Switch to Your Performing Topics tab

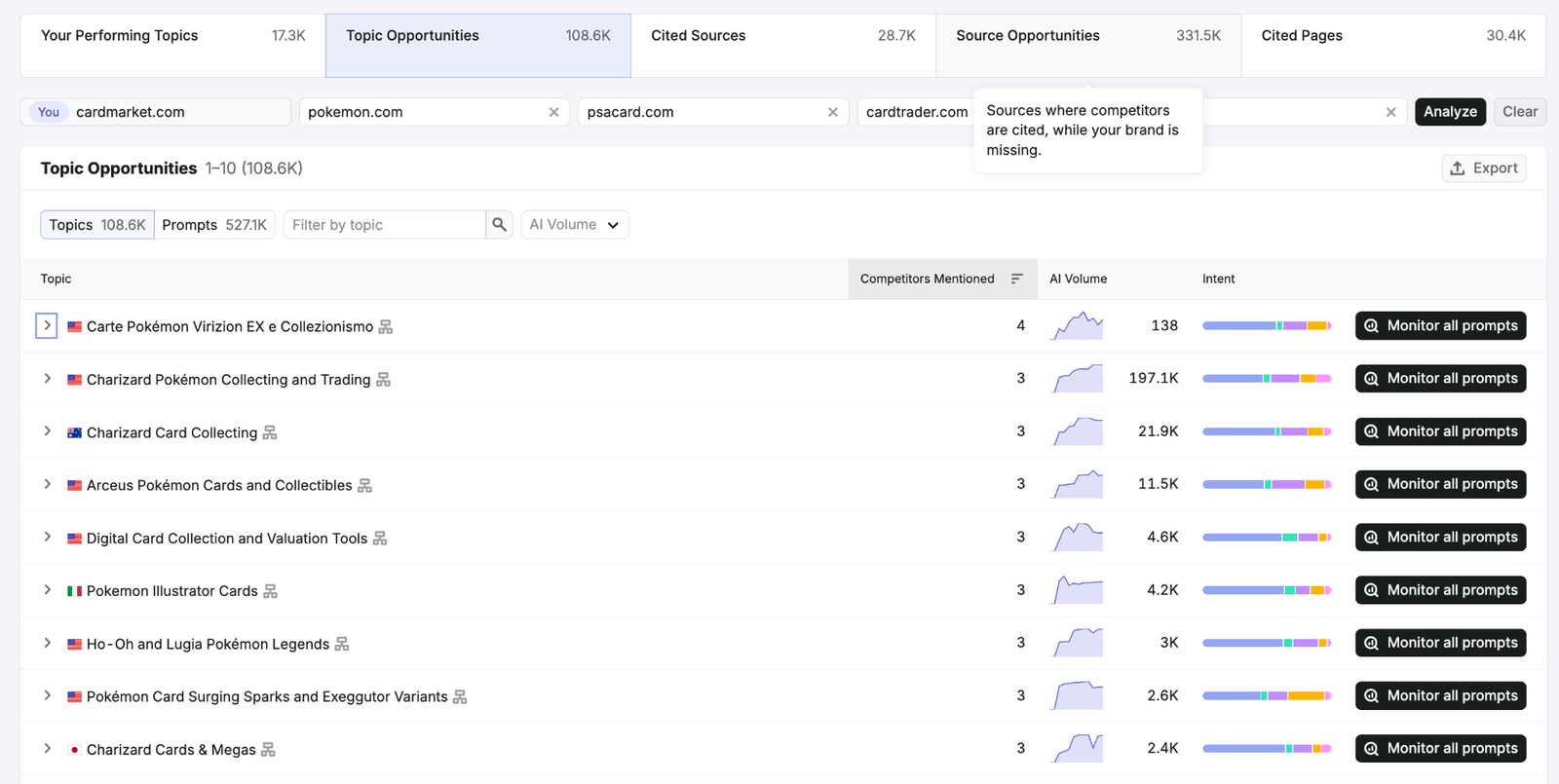pos(172,46)
